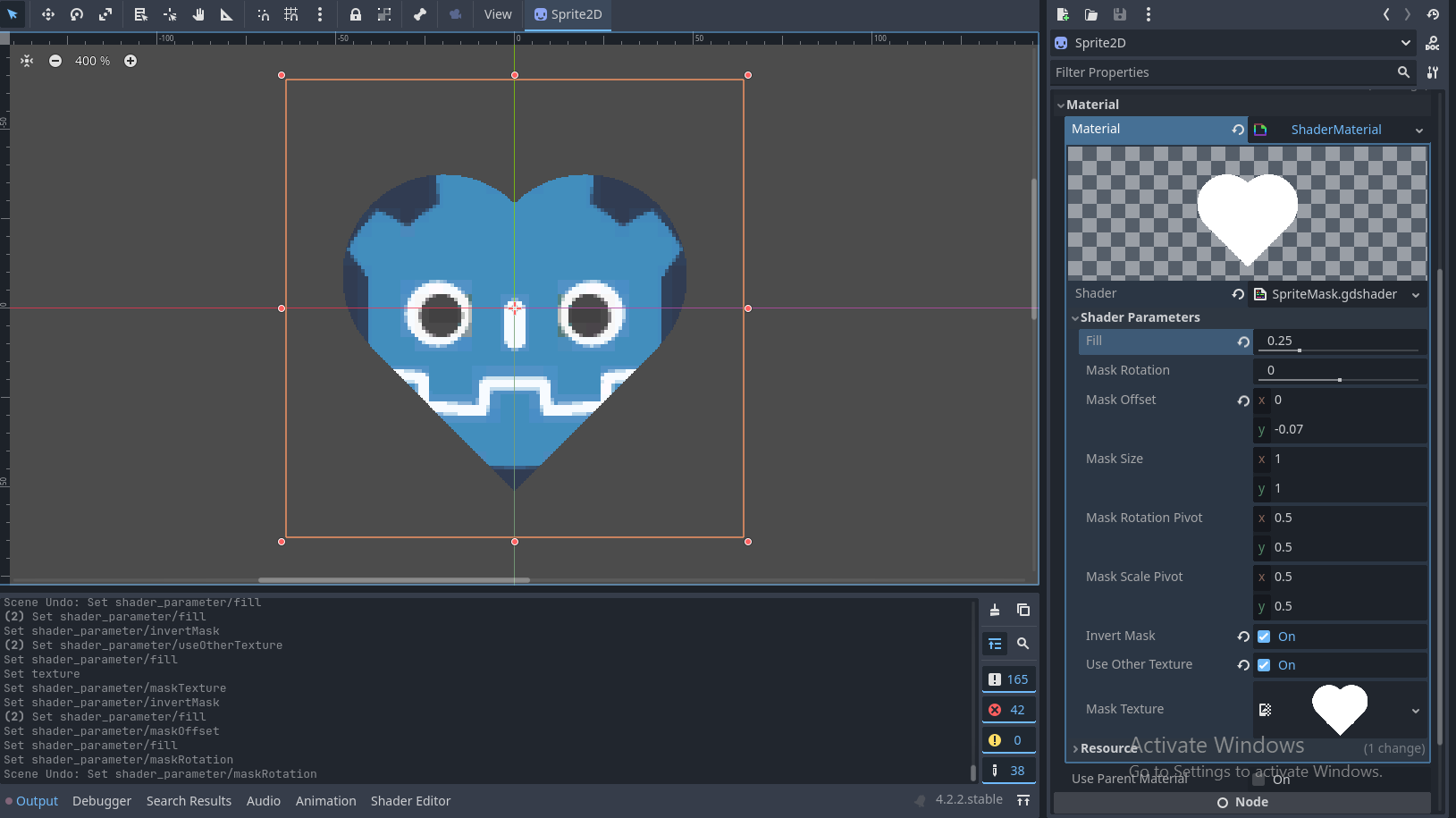Save the currently edited resource
Image resolution: width=1456 pixels, height=818 pixels.
1120,14
